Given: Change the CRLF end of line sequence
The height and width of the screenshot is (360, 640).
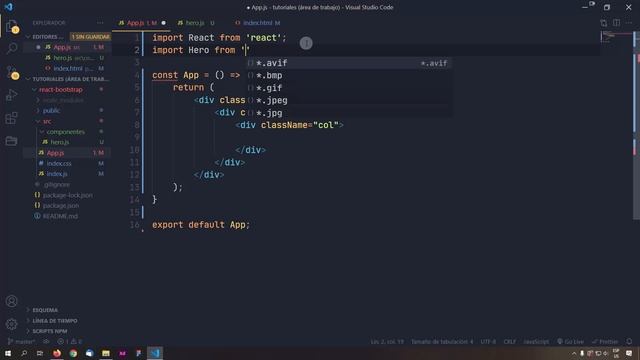Looking at the screenshot, I should coord(509,341).
